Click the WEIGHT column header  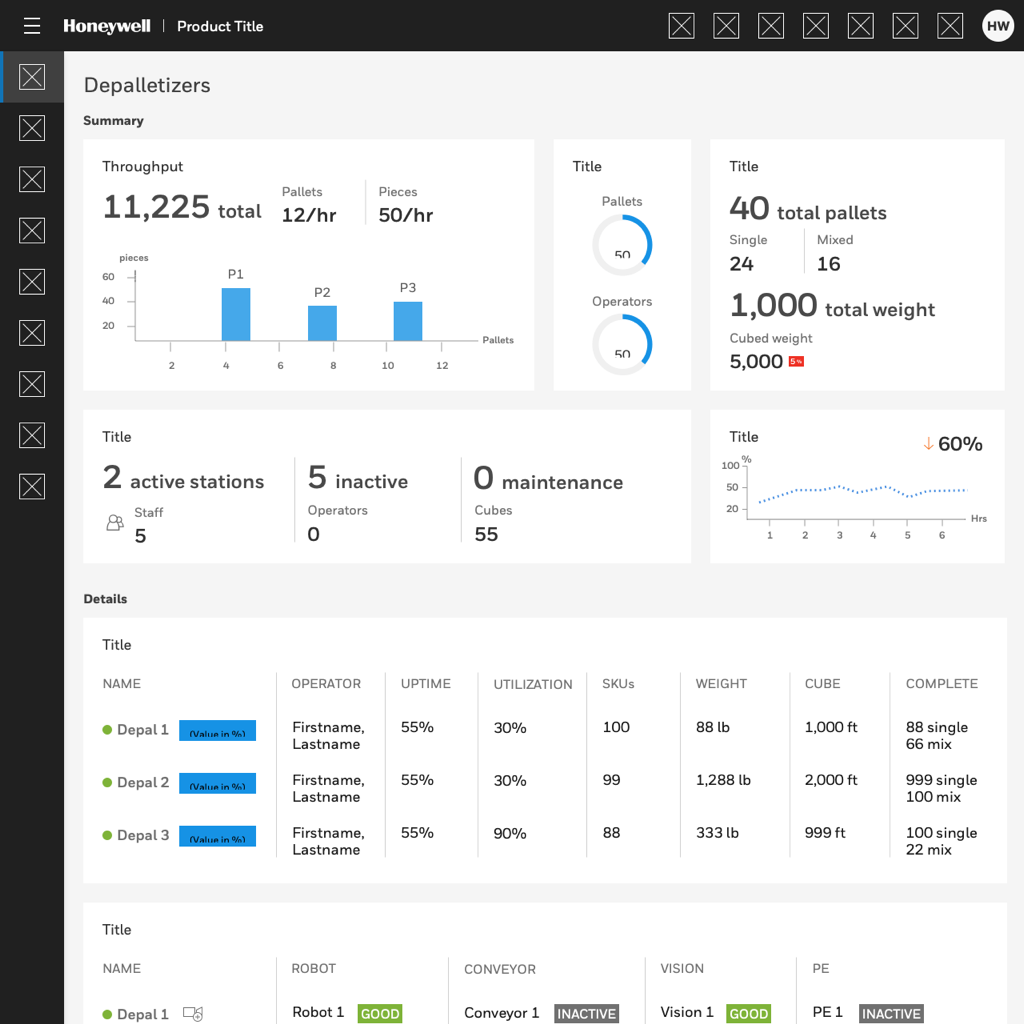(721, 684)
